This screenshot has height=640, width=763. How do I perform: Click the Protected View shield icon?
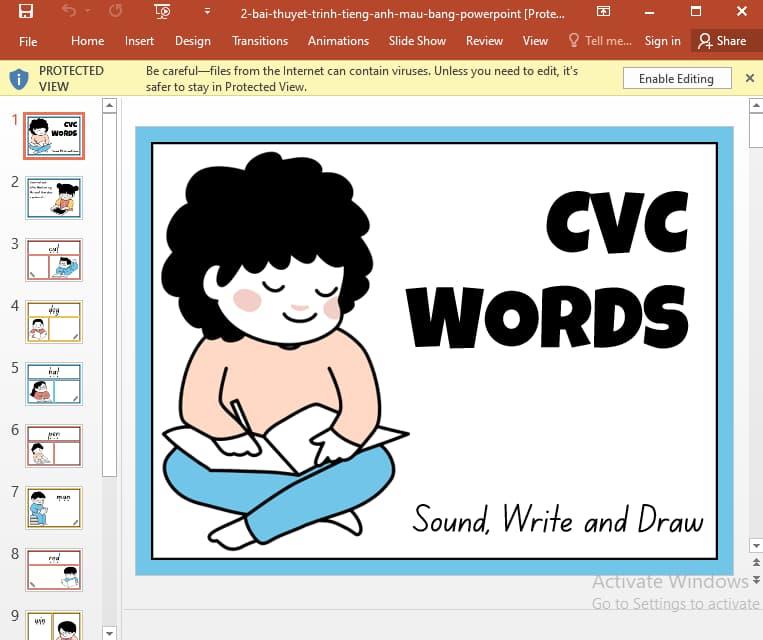point(19,79)
